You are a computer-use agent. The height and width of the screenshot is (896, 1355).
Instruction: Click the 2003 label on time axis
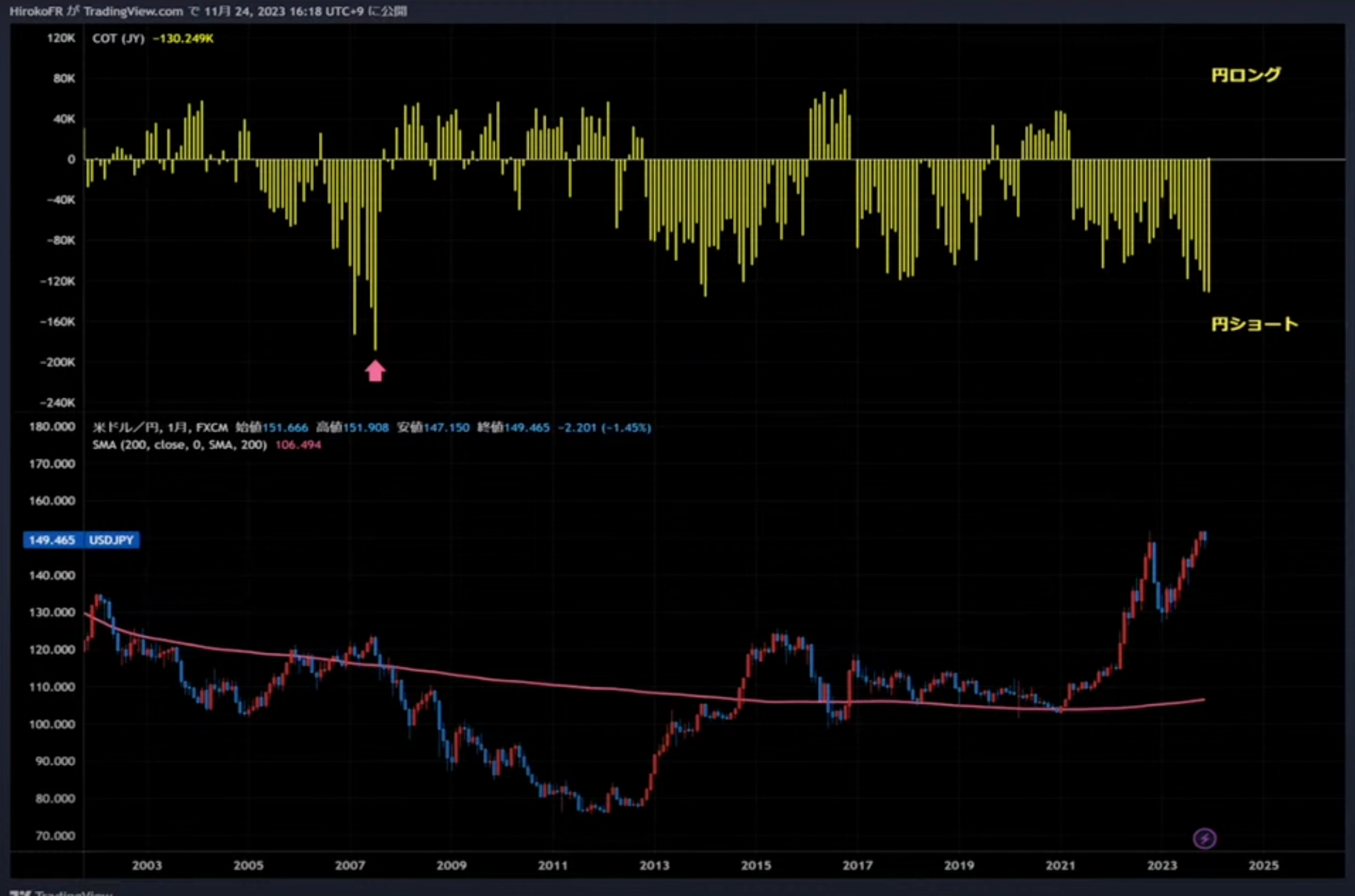[x=147, y=865]
